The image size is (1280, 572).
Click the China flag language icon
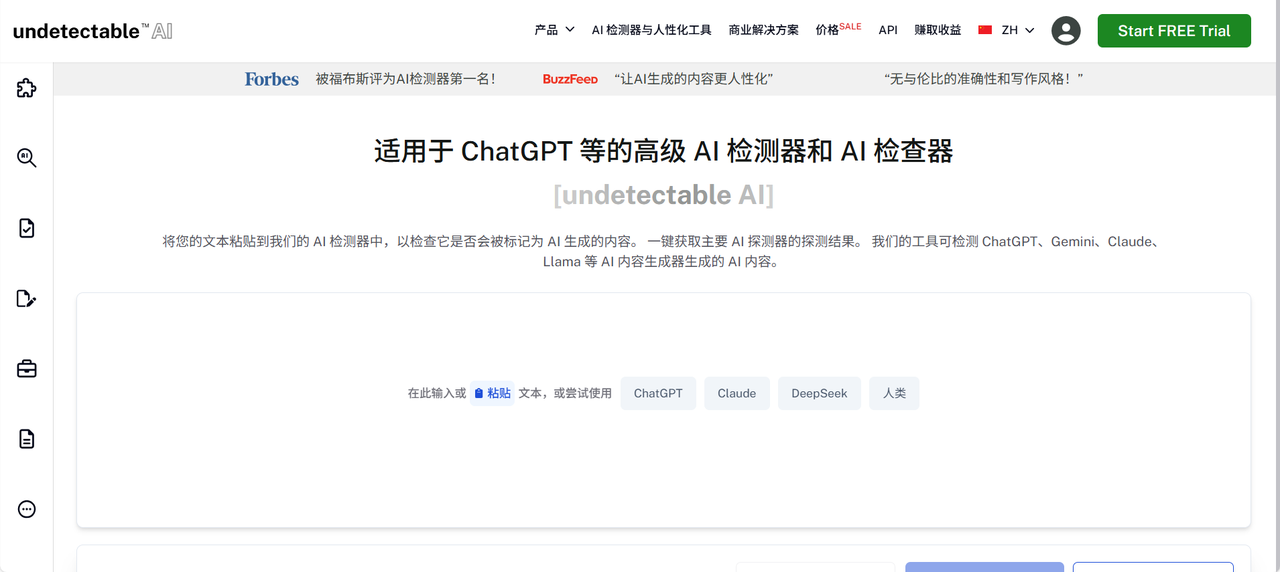[985, 30]
